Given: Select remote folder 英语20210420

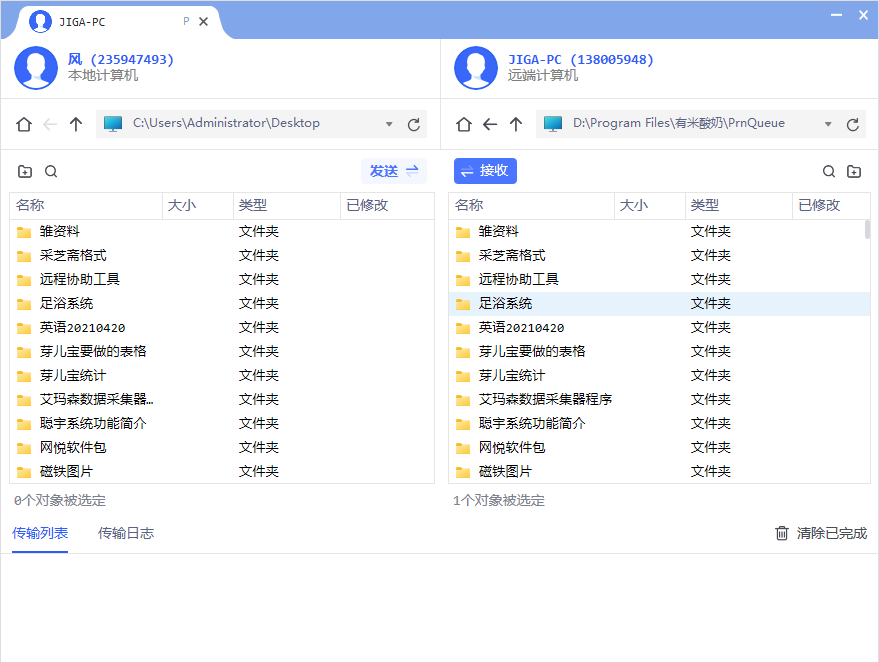Looking at the screenshot, I should tap(659, 328).
